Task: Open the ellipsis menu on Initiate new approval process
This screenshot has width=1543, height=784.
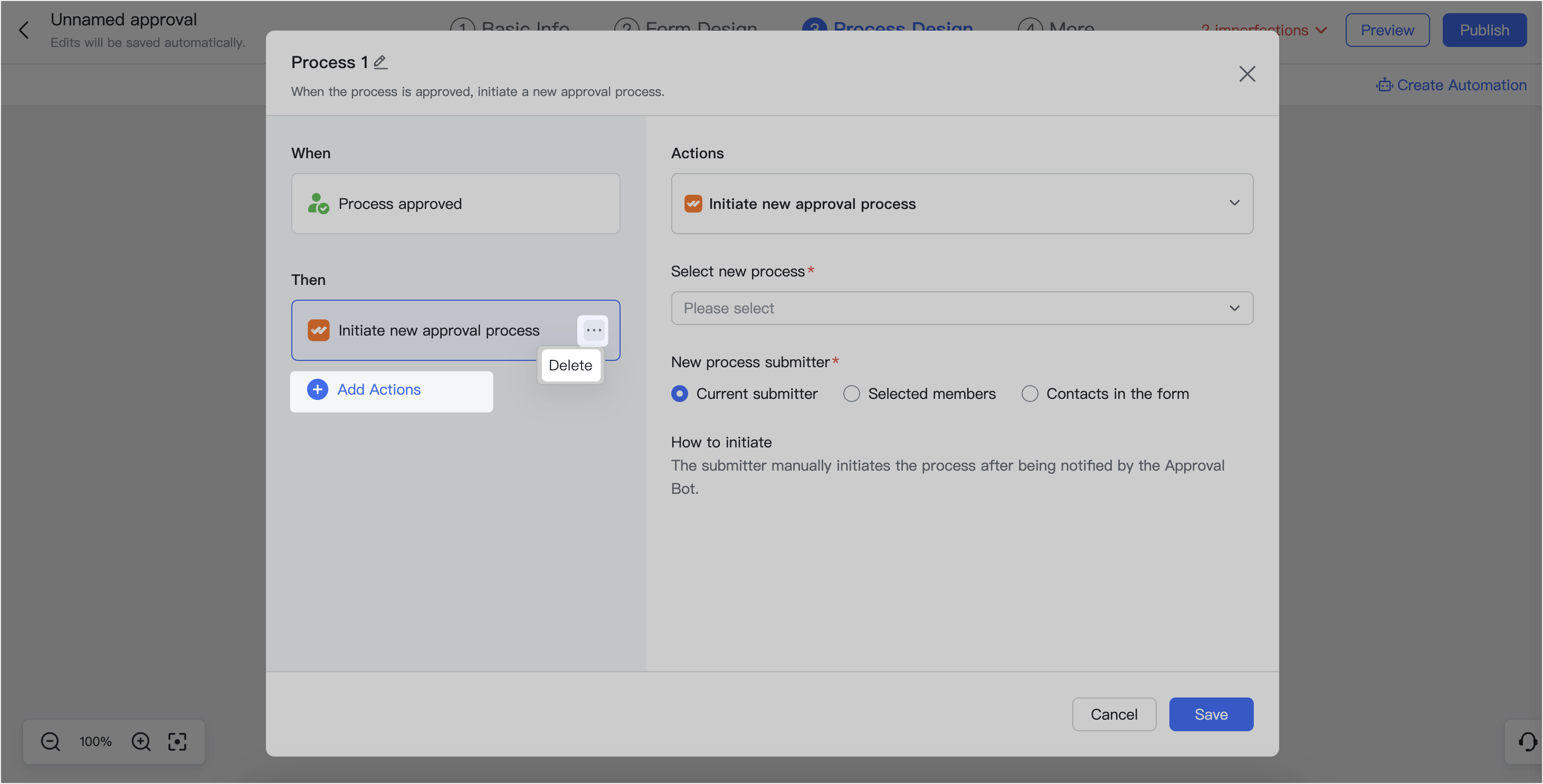Action: [x=593, y=330]
